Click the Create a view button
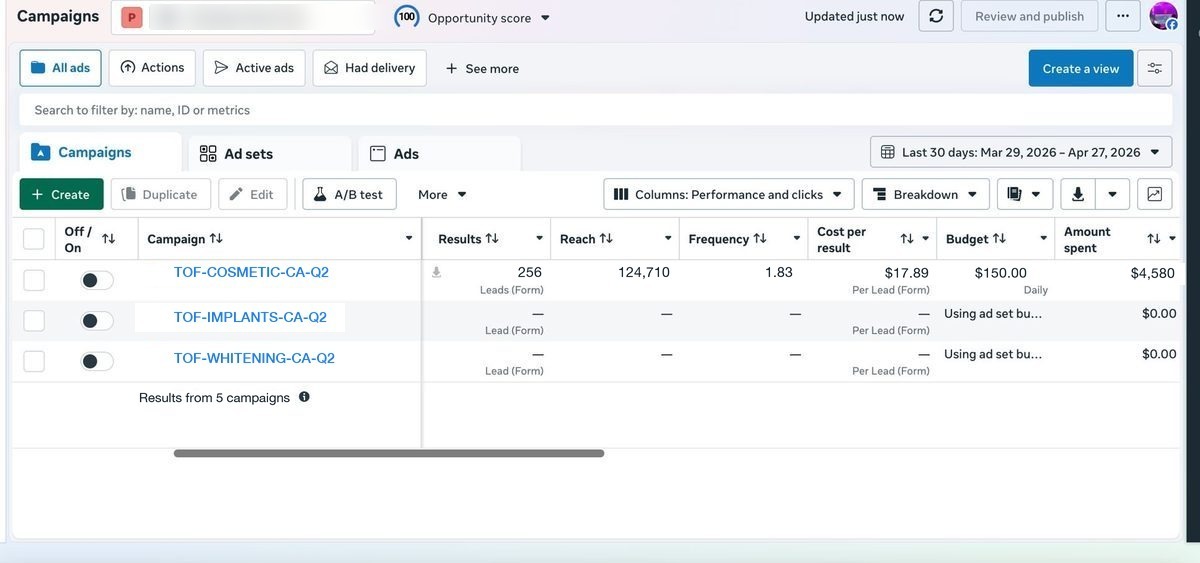The height and width of the screenshot is (563, 1200). click(1081, 68)
